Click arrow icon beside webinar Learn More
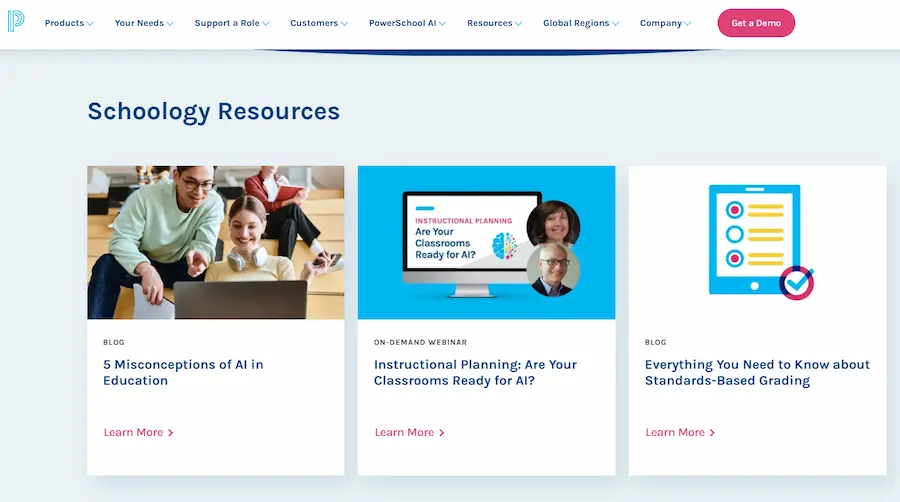Screen dimensions: 900x502 441,433
